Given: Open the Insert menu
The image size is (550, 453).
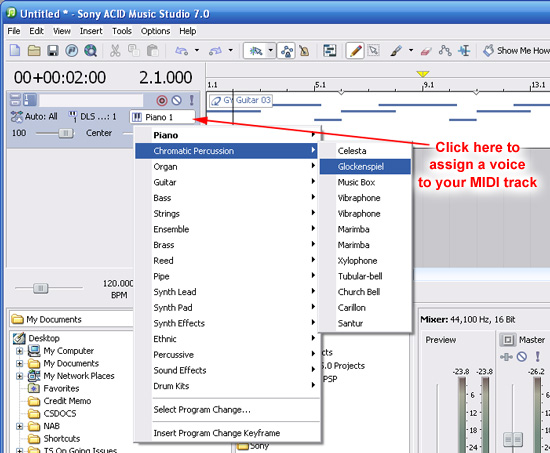Looking at the screenshot, I should pyautogui.click(x=91, y=31).
